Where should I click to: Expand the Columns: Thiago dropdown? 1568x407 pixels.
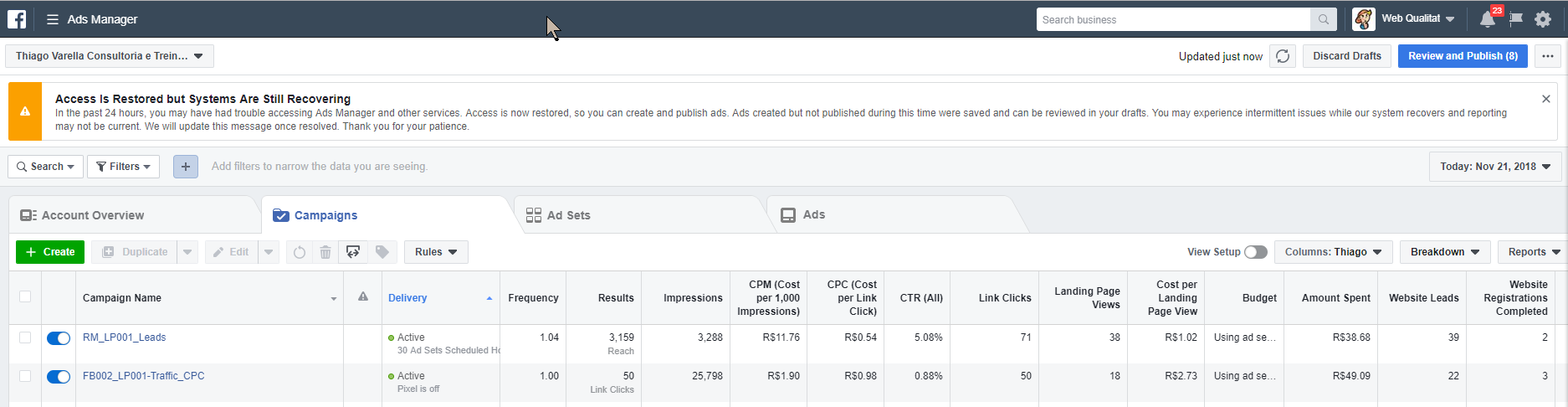pyautogui.click(x=1333, y=252)
